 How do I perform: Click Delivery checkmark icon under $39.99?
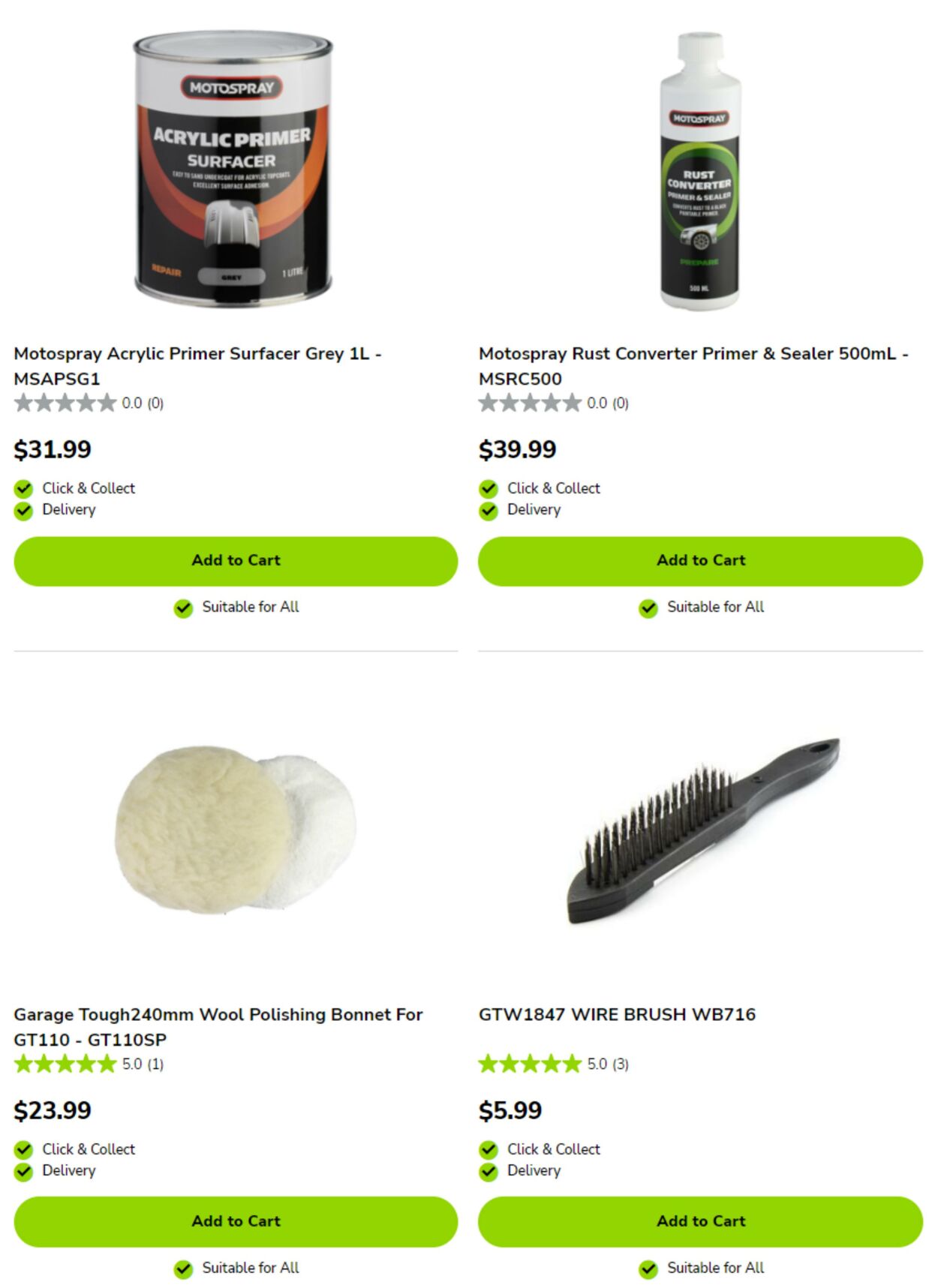[x=489, y=511]
